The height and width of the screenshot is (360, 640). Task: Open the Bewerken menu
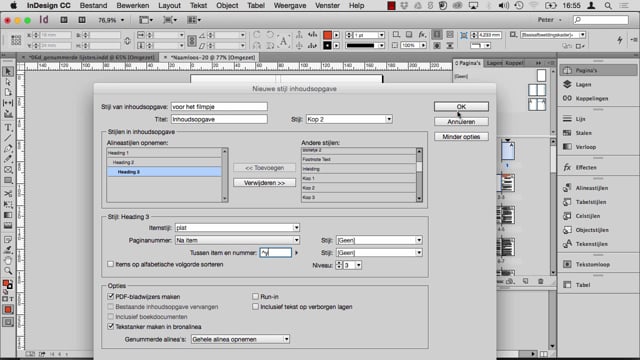(133, 6)
